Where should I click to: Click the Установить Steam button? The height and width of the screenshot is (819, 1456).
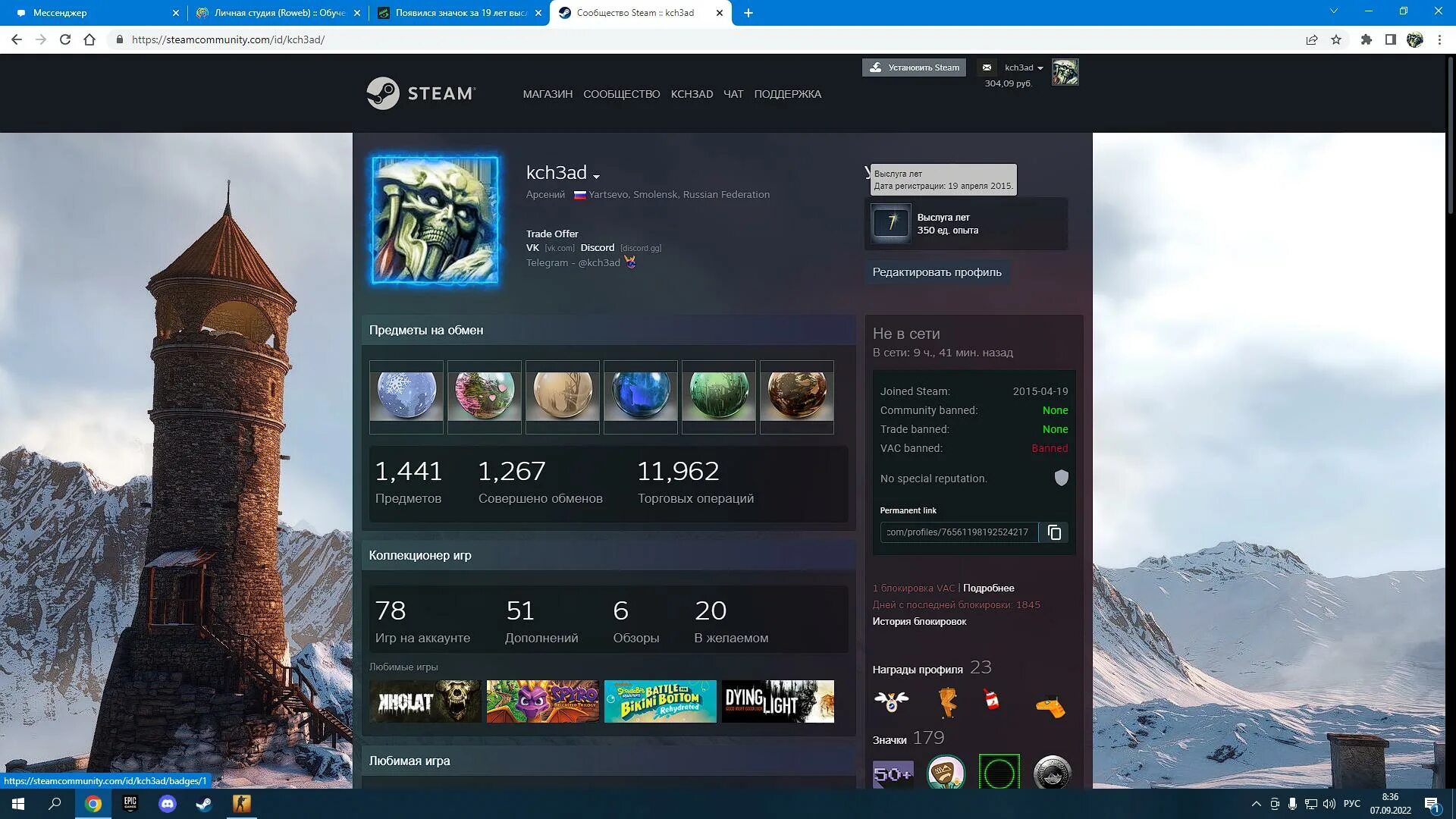click(914, 67)
